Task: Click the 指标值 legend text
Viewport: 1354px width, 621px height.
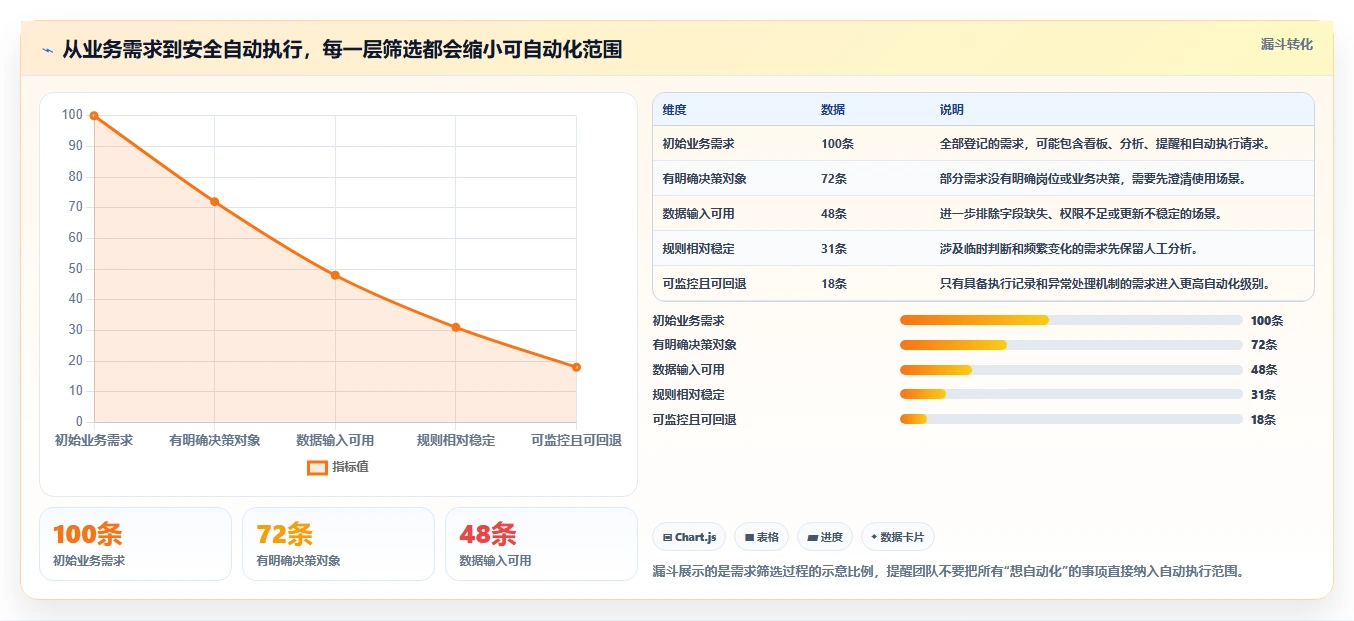Action: [x=350, y=467]
